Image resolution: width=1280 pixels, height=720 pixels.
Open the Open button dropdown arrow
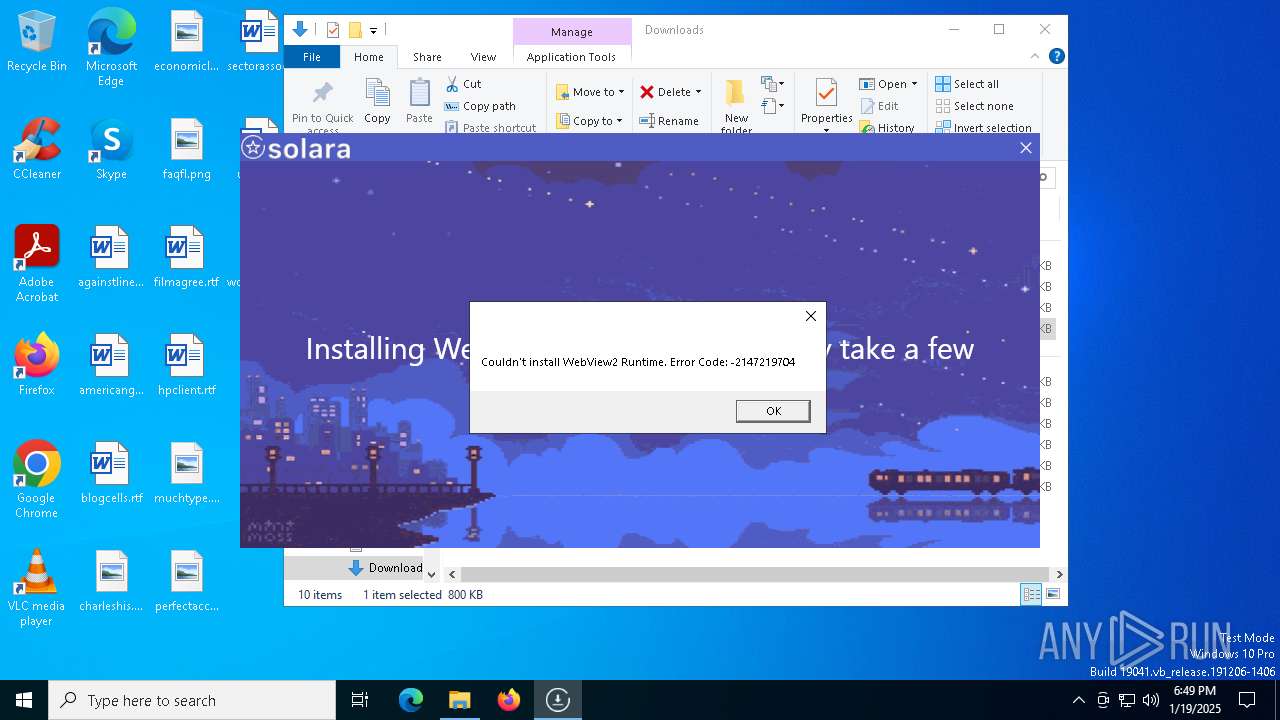point(914,84)
